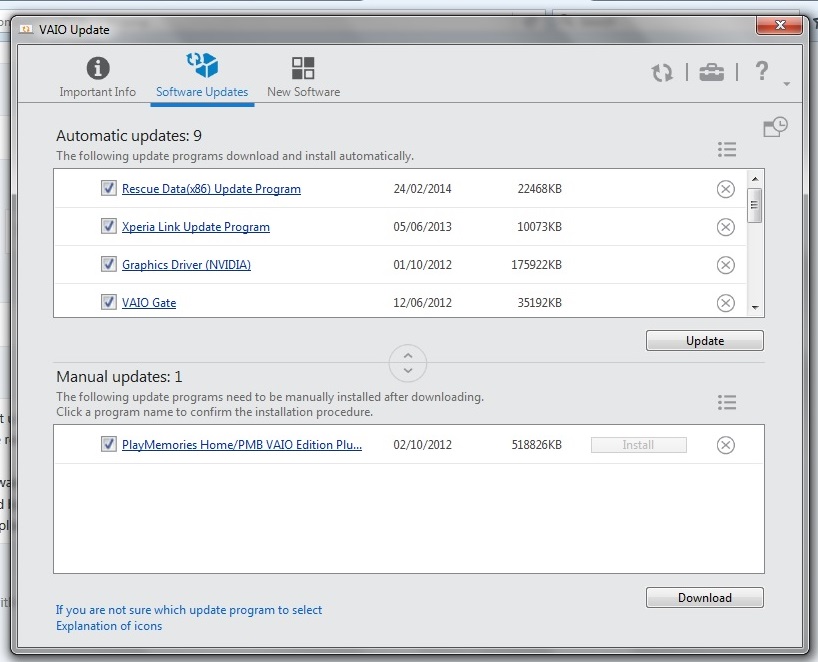Open the toolbox settings icon

711,72
